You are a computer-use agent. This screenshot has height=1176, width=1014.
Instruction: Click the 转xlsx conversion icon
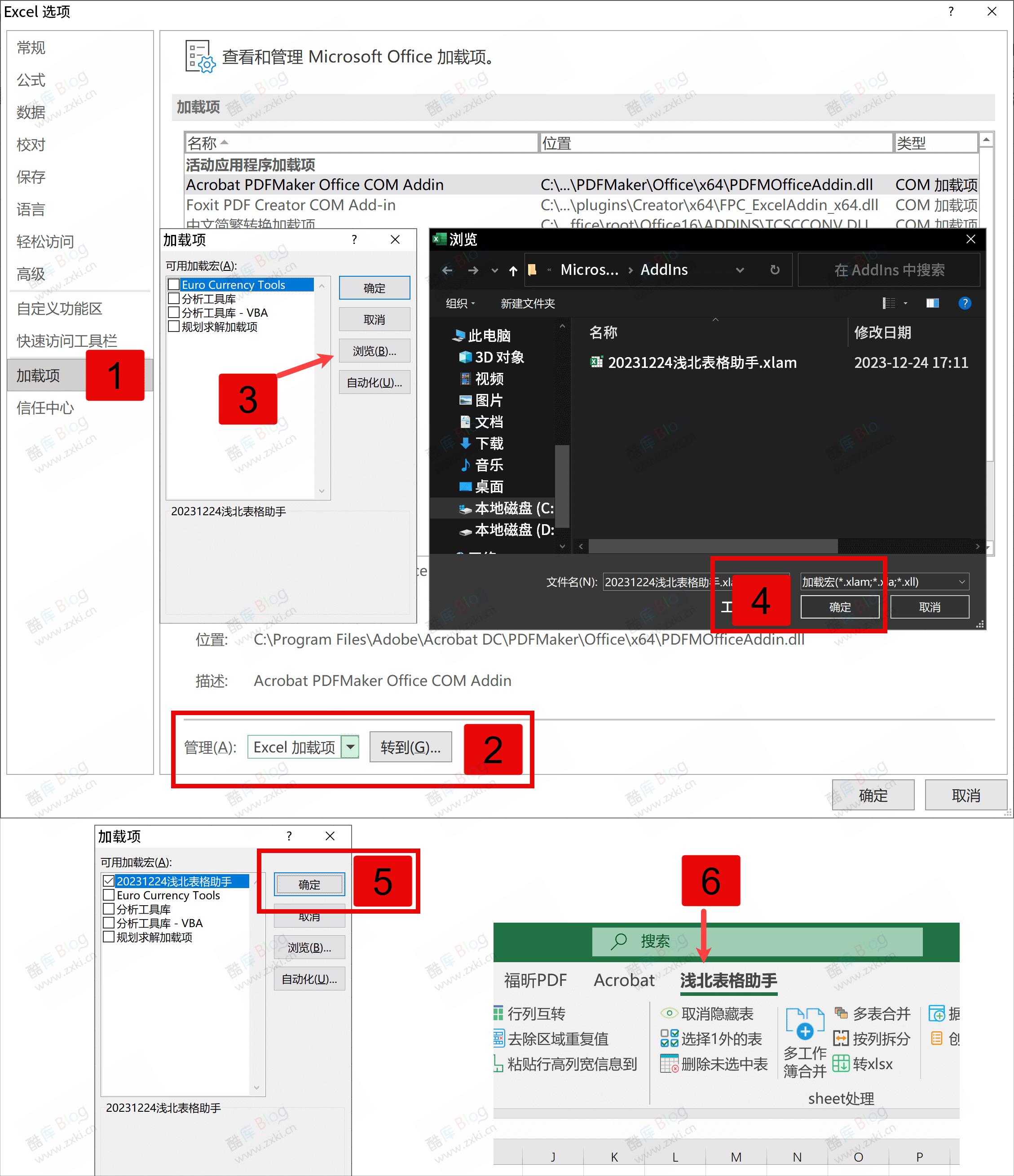pos(842,1064)
